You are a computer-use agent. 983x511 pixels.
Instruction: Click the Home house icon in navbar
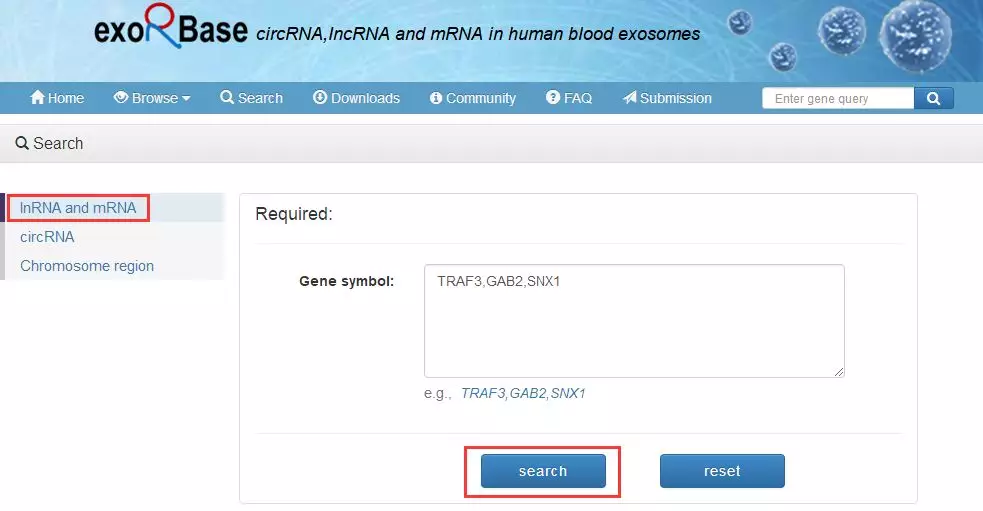point(38,98)
